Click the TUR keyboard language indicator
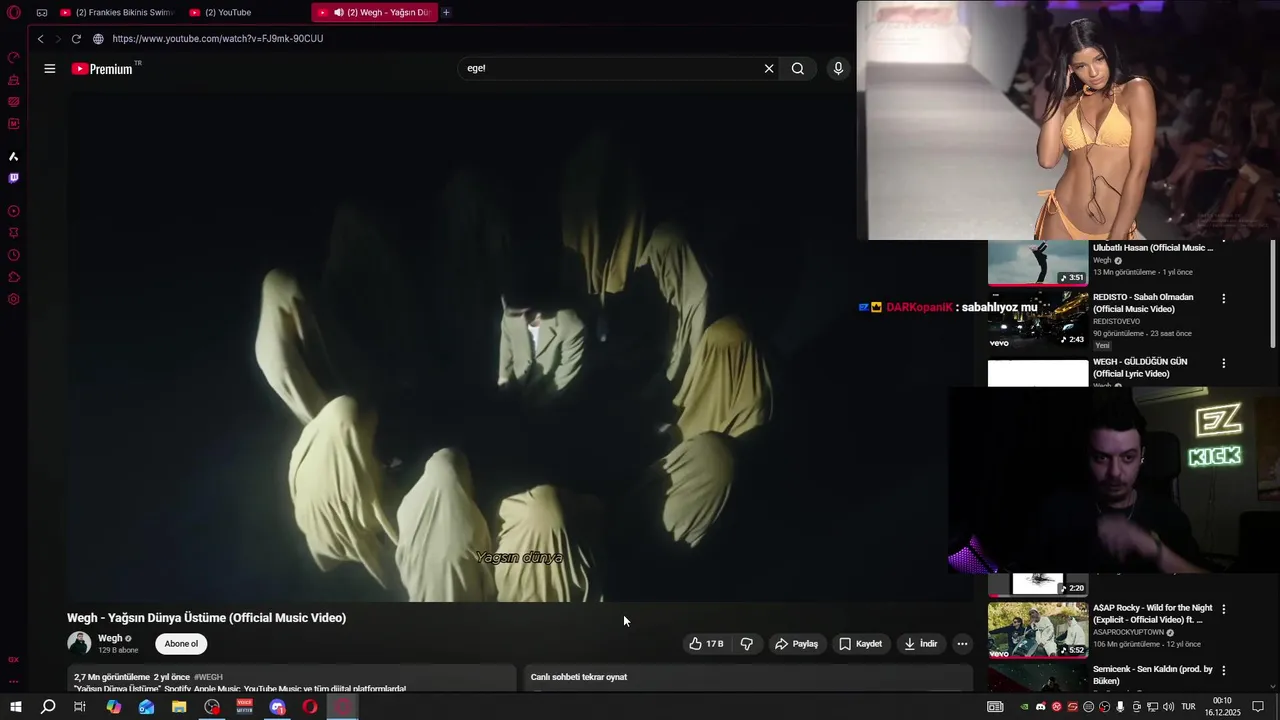The image size is (1280, 720). coord(1188,707)
